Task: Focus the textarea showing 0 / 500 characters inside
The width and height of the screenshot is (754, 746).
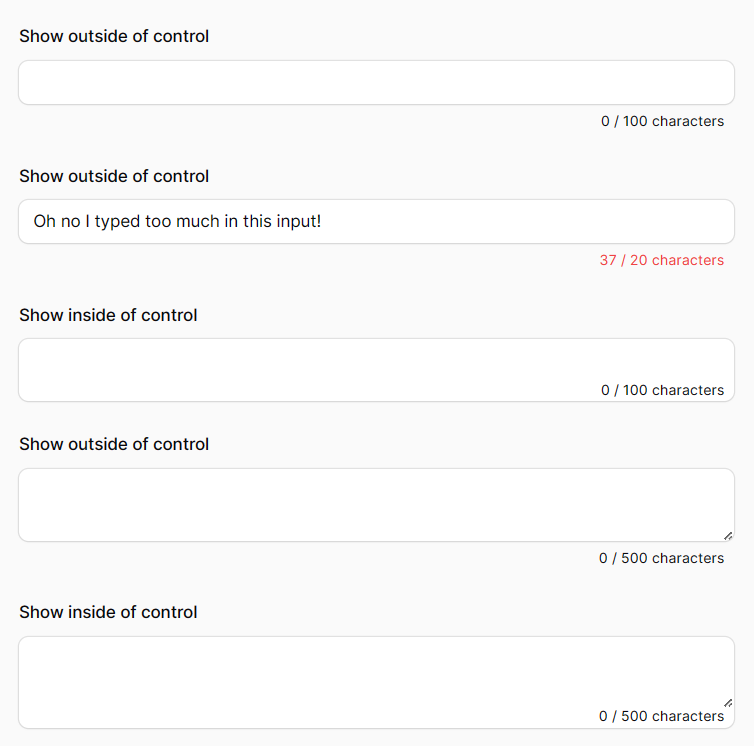Action: 377,683
